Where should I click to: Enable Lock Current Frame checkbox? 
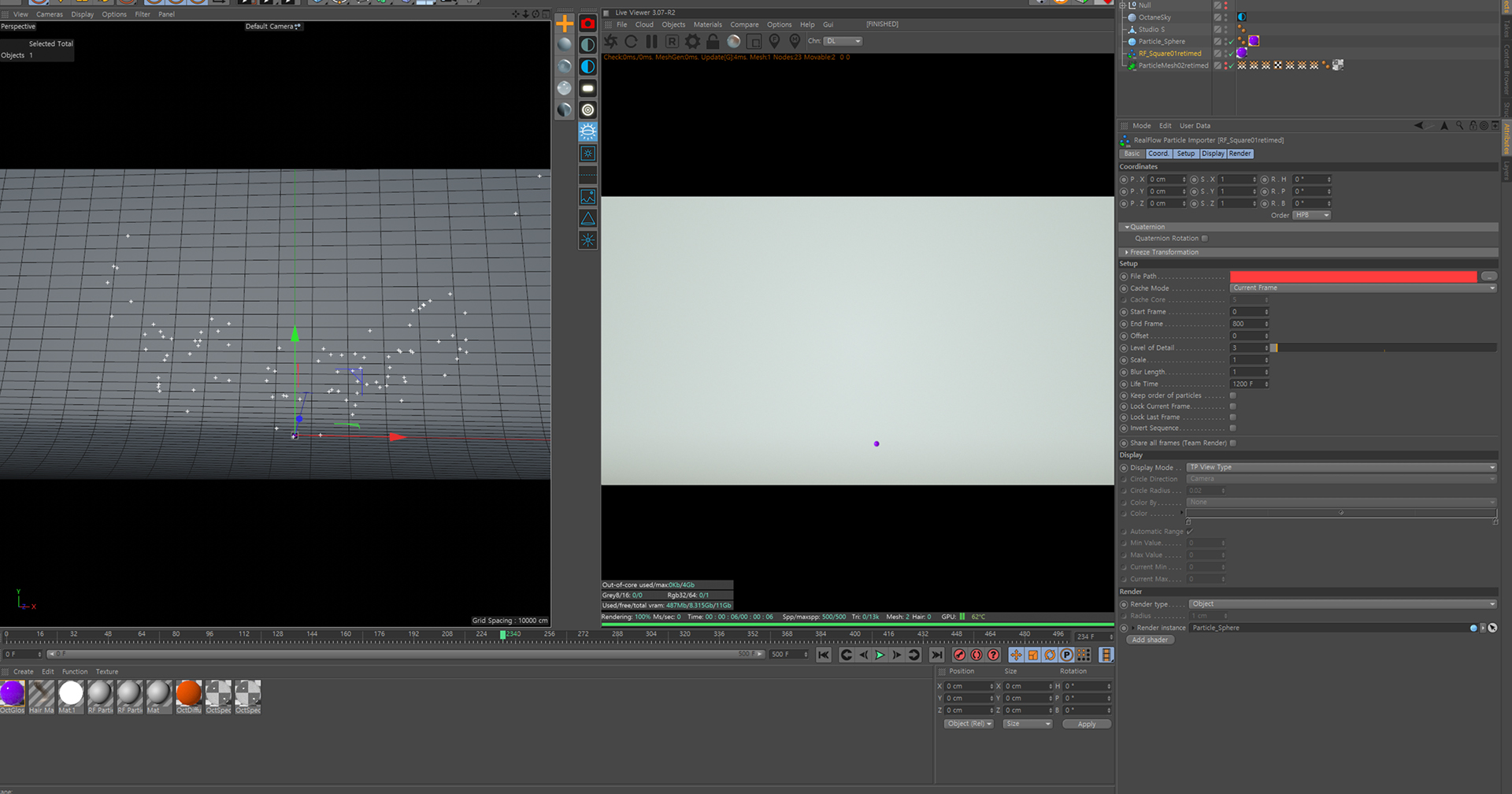pyautogui.click(x=1233, y=406)
